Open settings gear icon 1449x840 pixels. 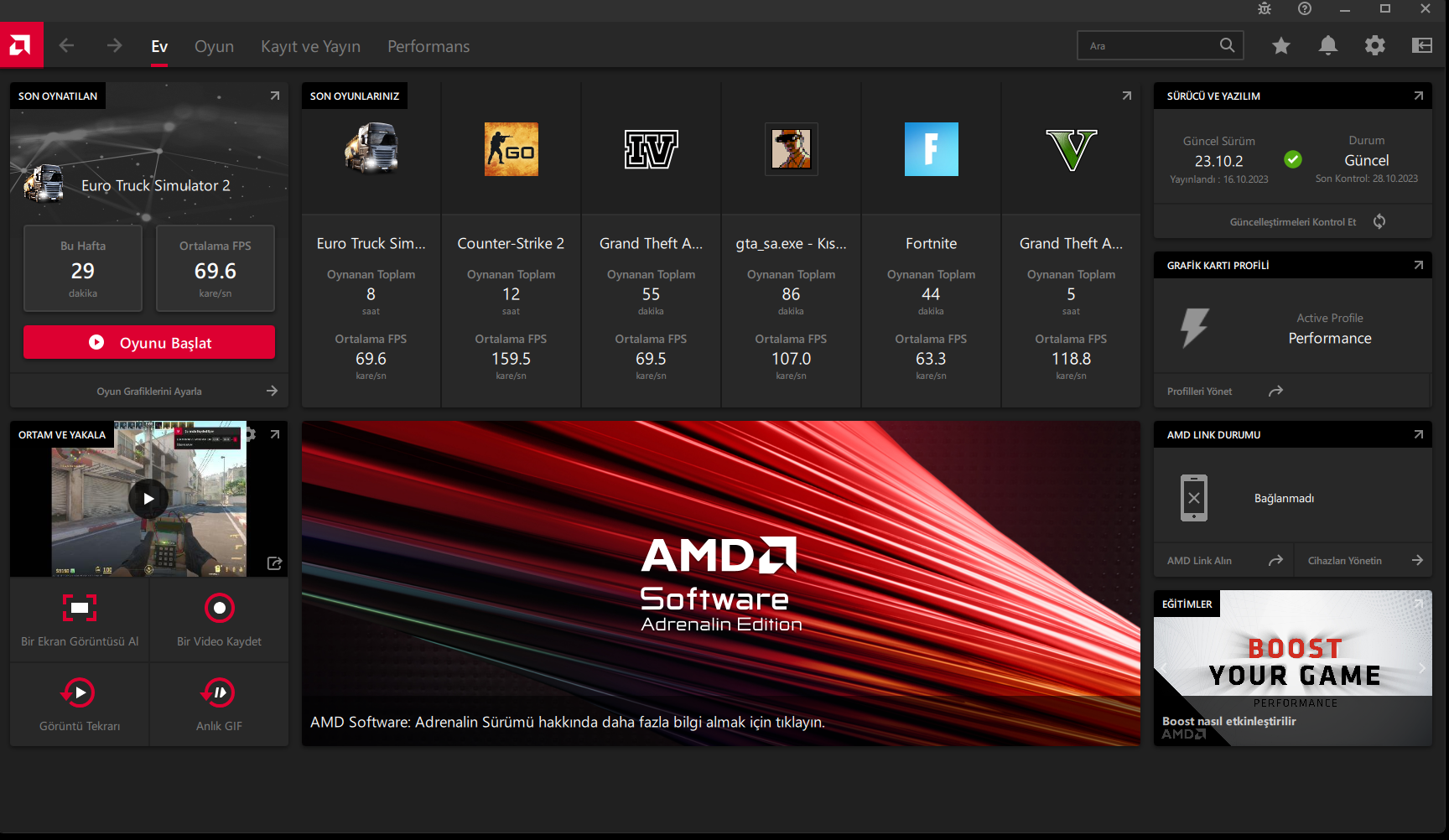[x=1375, y=45]
